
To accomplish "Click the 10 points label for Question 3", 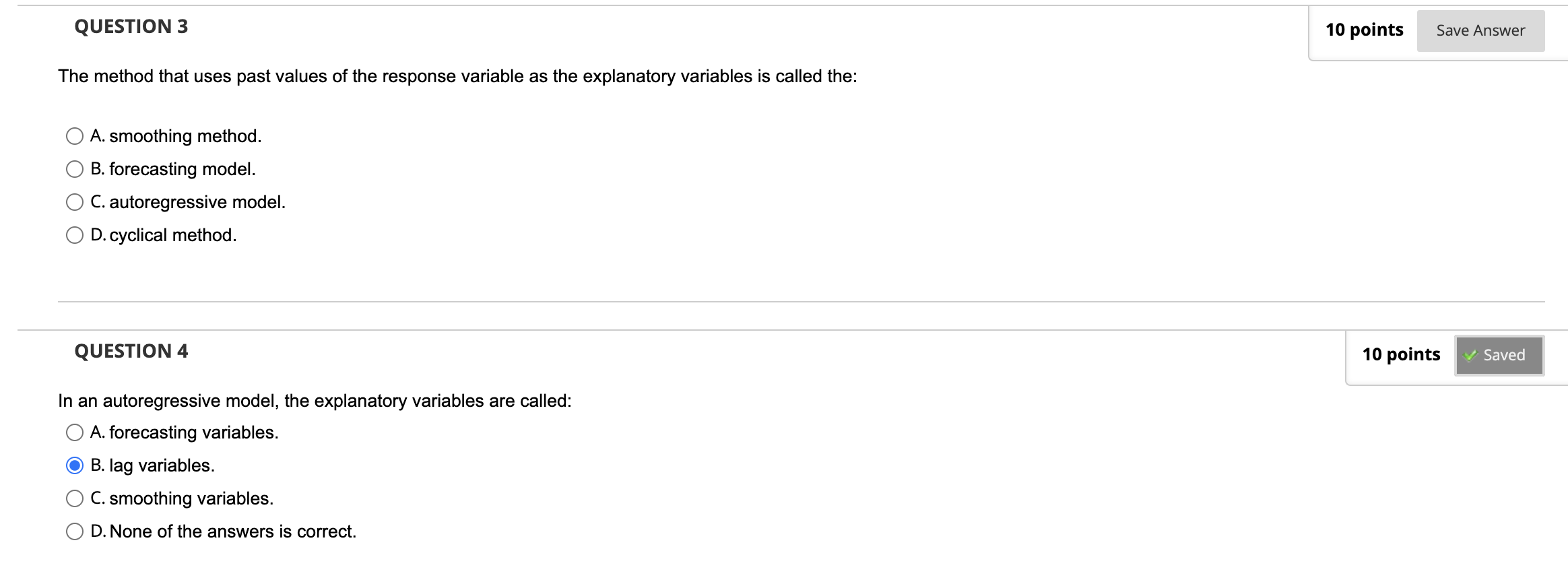I will pyautogui.click(x=1365, y=29).
